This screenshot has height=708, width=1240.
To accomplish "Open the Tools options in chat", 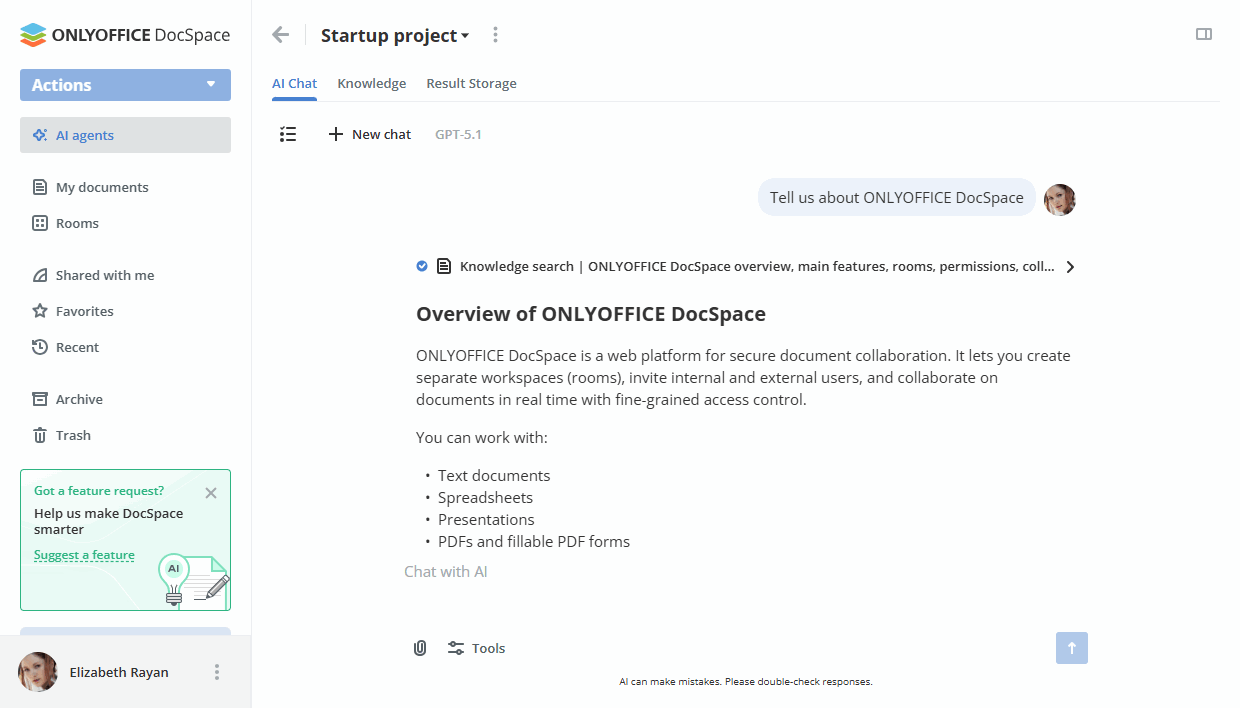I will (477, 648).
